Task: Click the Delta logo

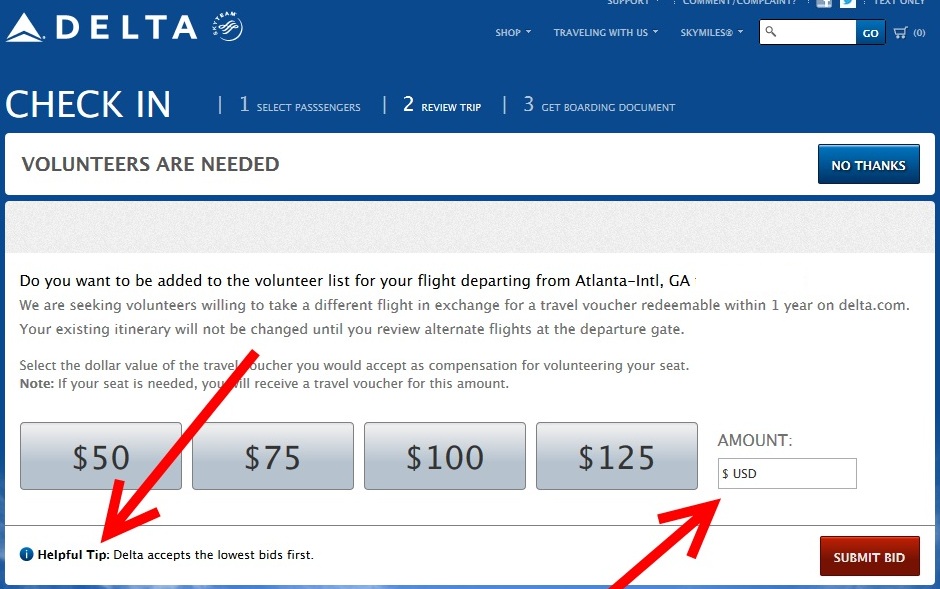Action: (102, 27)
